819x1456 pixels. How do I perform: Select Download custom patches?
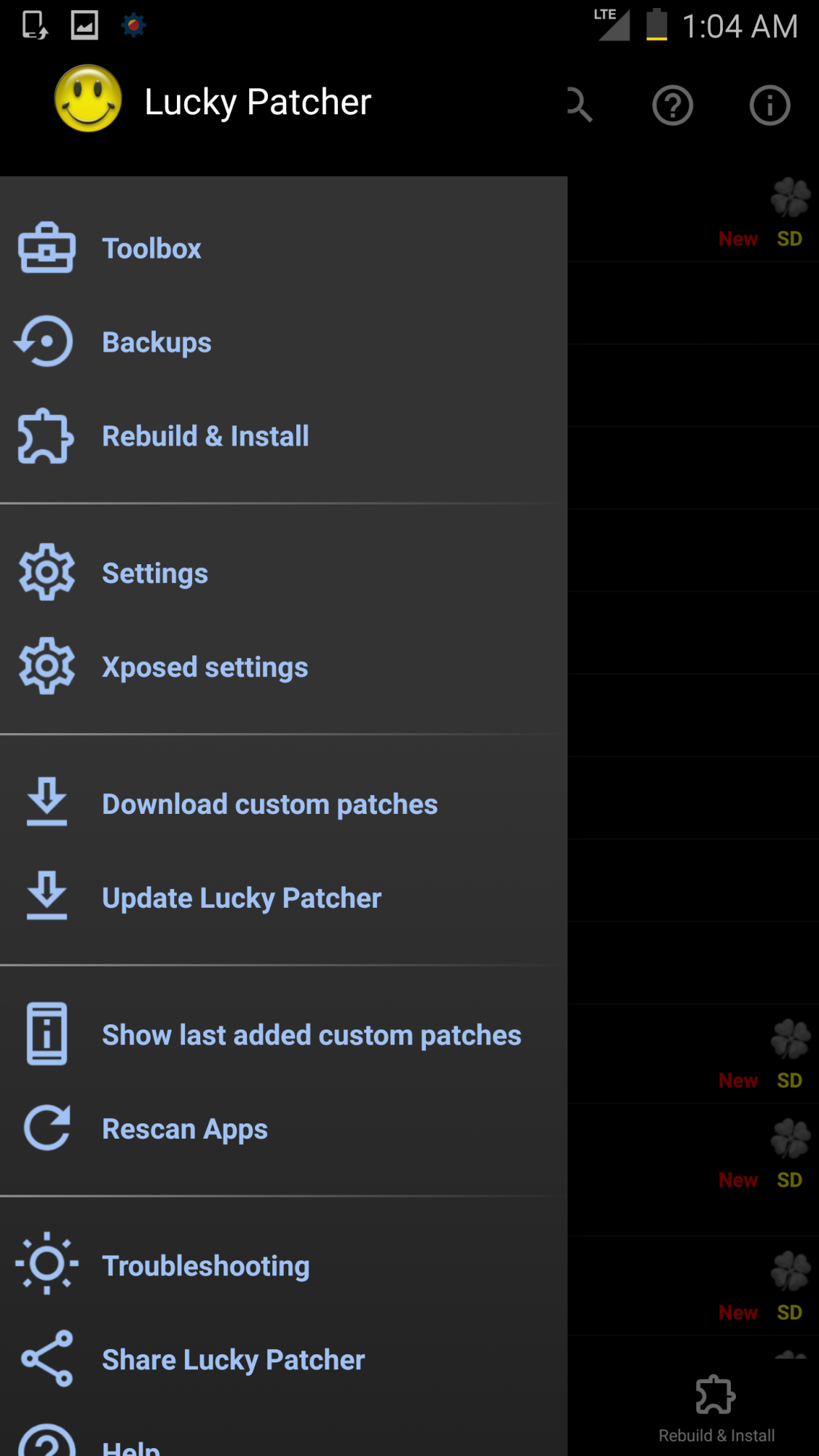[x=269, y=804]
